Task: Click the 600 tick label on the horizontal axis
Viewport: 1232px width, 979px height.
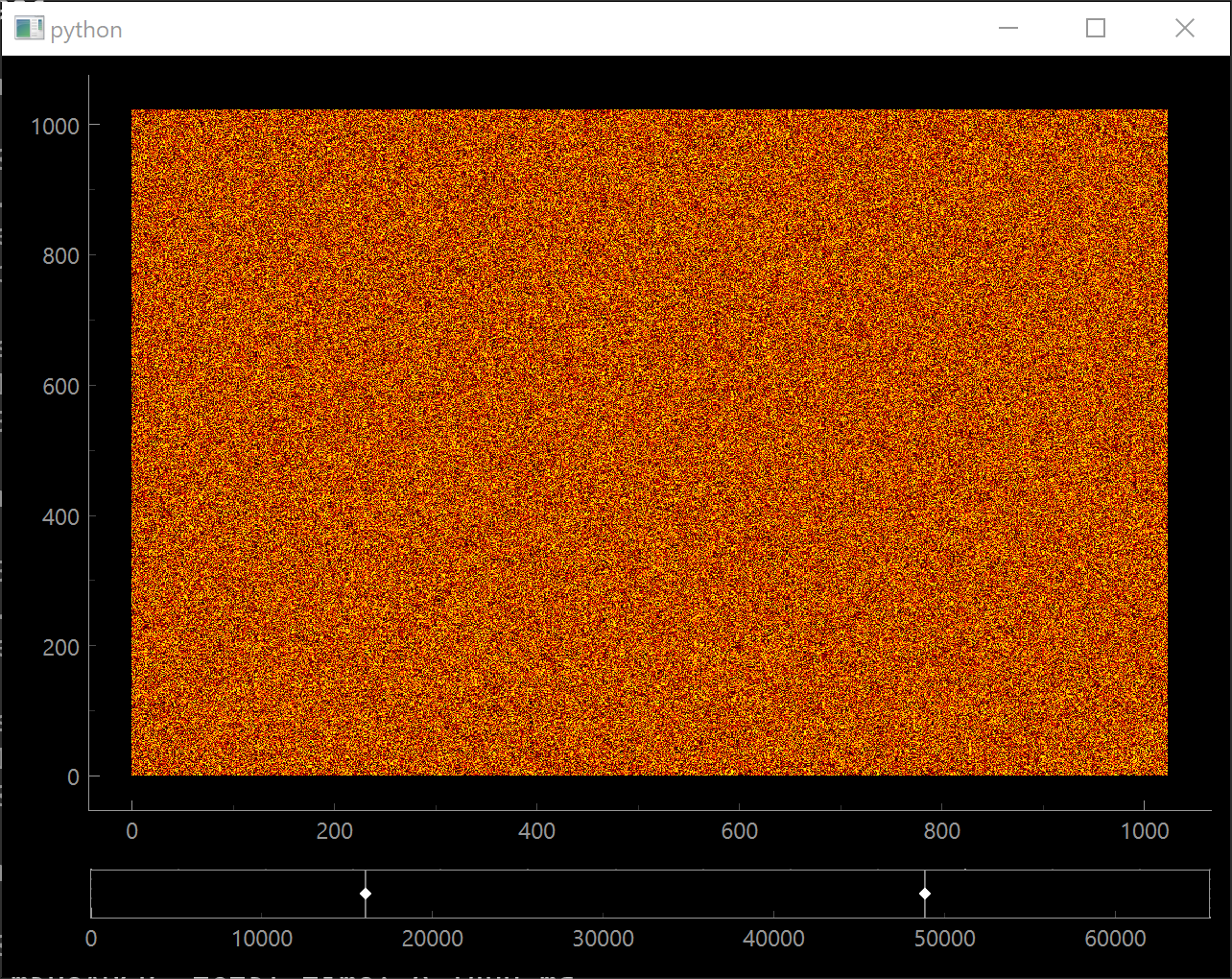Action: [x=740, y=831]
